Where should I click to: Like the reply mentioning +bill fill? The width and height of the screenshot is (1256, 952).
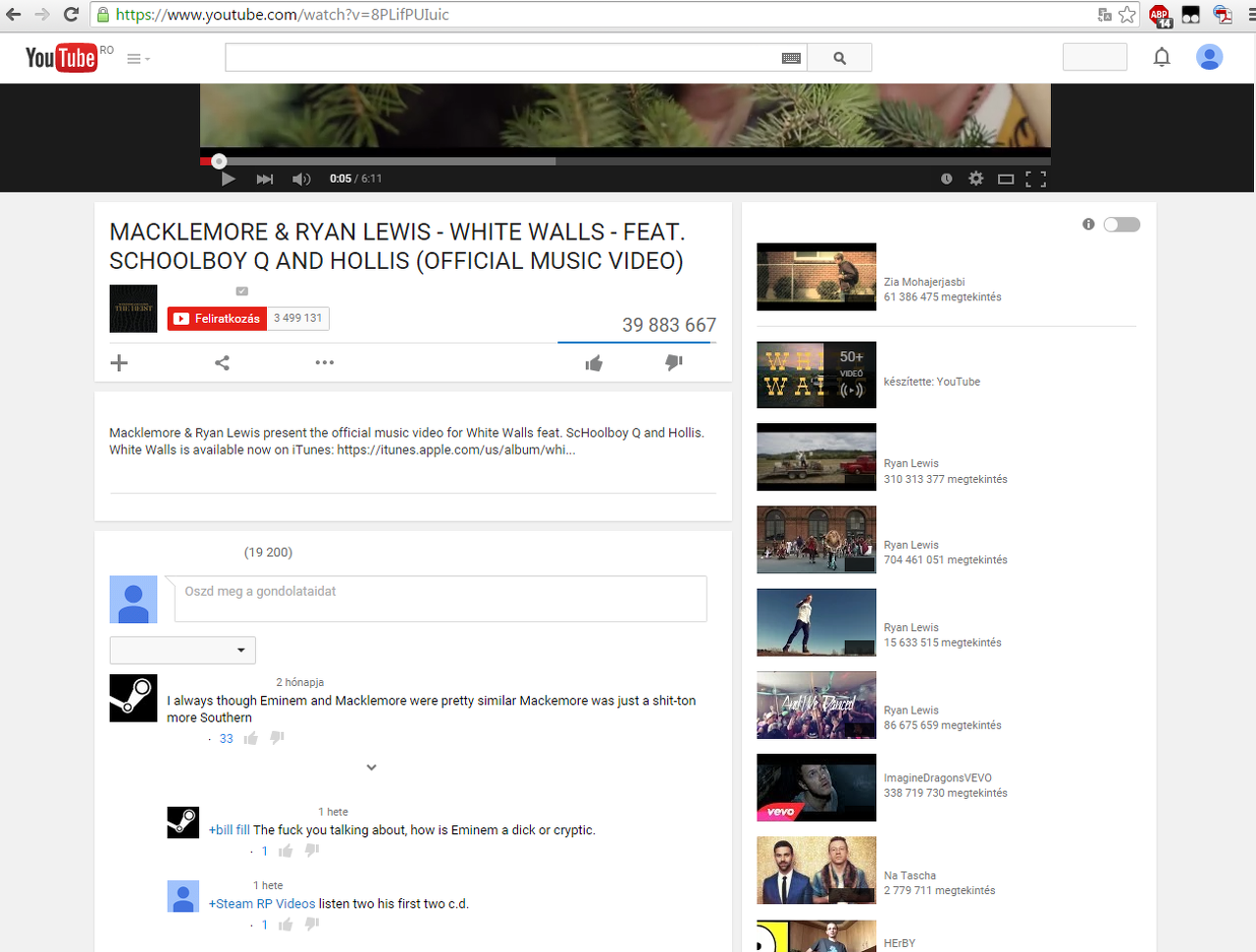286,851
